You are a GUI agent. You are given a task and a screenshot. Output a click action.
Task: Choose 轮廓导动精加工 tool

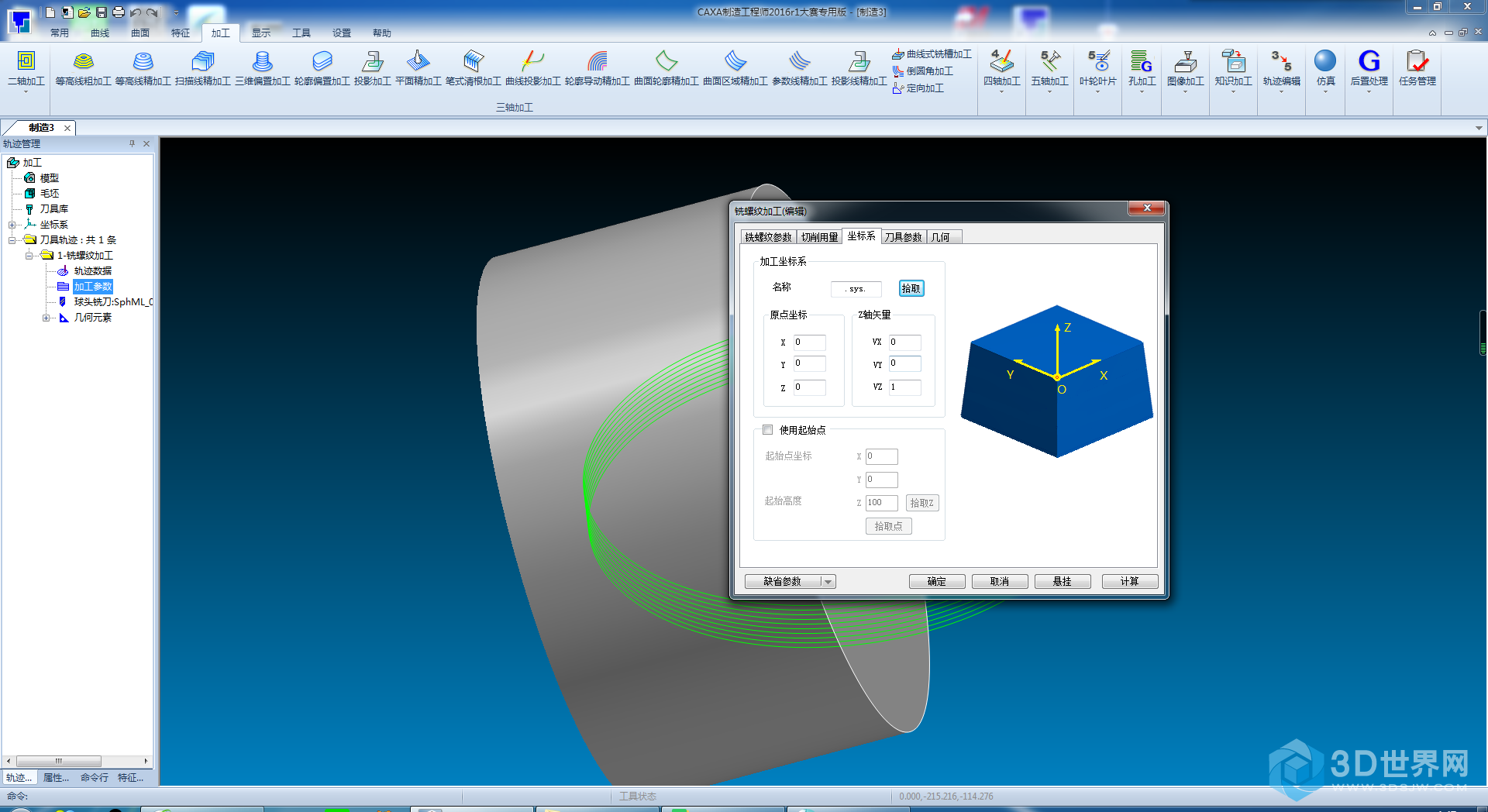point(597,68)
